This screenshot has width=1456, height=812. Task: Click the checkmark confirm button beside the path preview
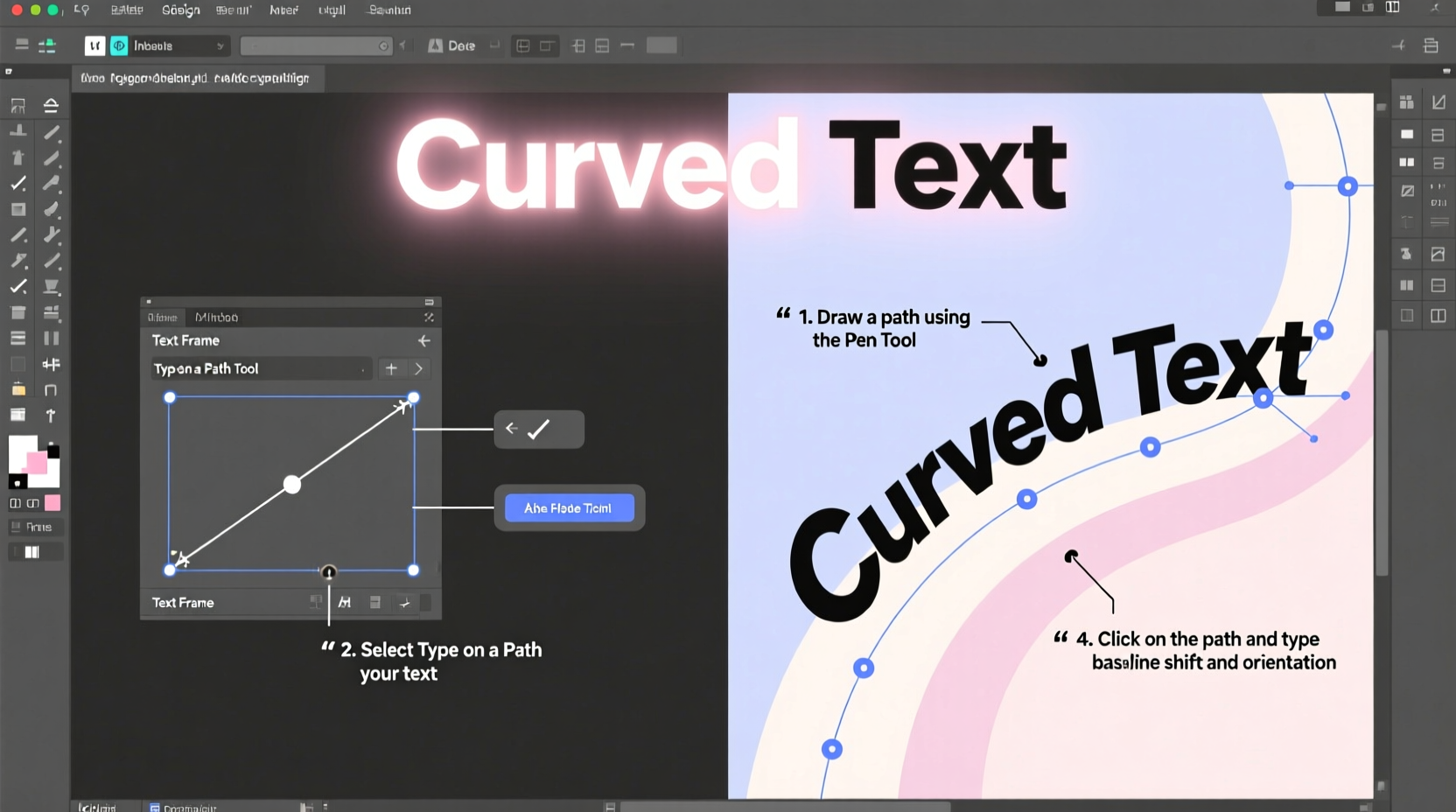tap(539, 429)
